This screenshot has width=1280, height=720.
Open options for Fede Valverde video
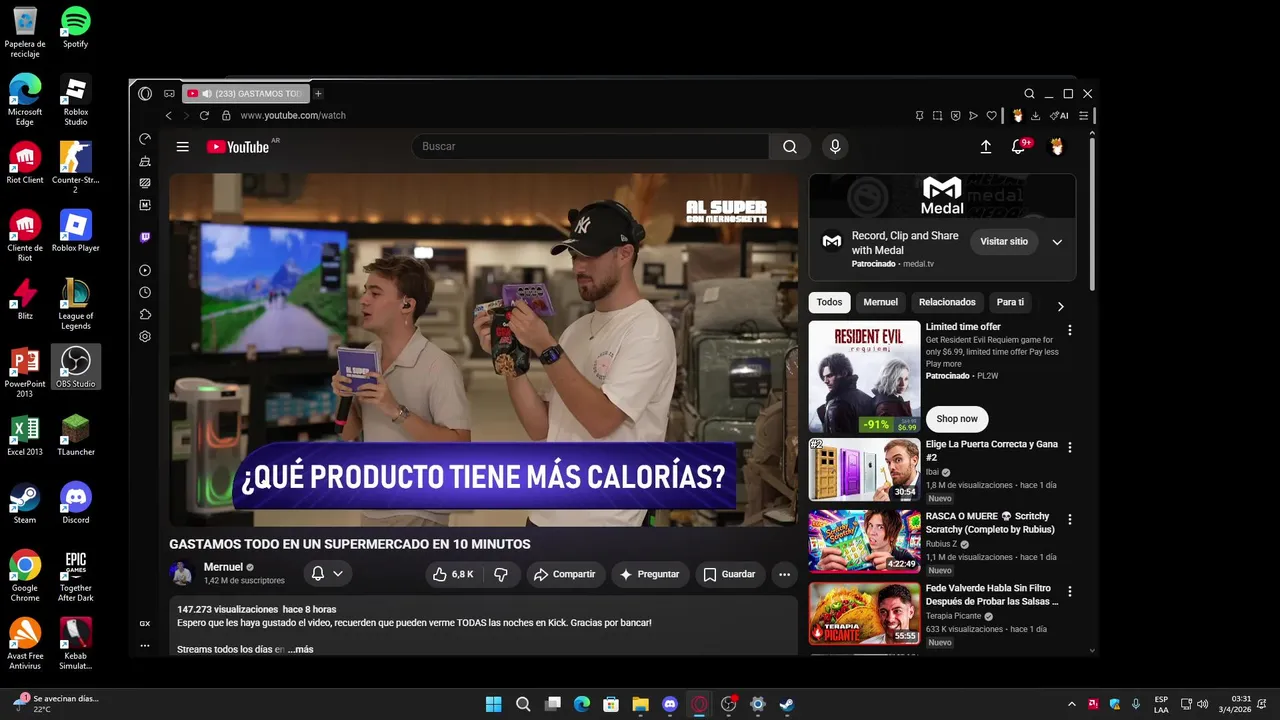coord(1070,592)
